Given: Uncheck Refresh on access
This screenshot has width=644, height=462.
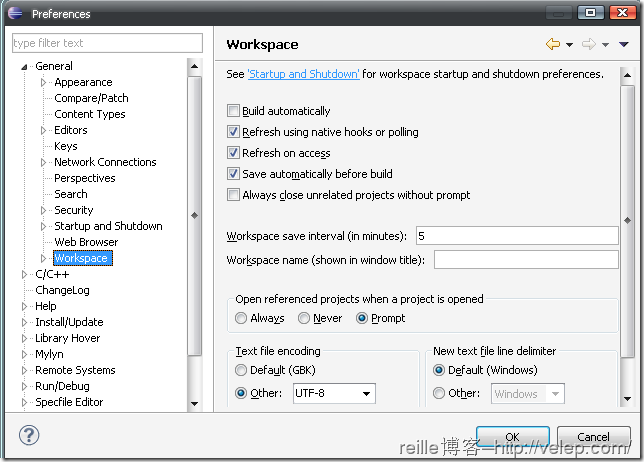Looking at the screenshot, I should pyautogui.click(x=234, y=153).
